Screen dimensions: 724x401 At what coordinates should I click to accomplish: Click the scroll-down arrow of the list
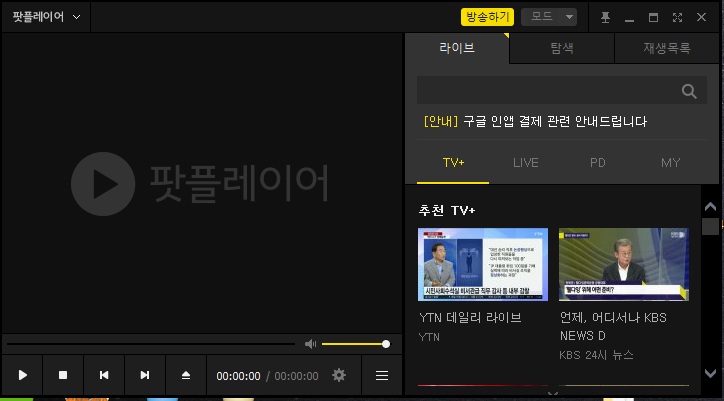[x=711, y=373]
